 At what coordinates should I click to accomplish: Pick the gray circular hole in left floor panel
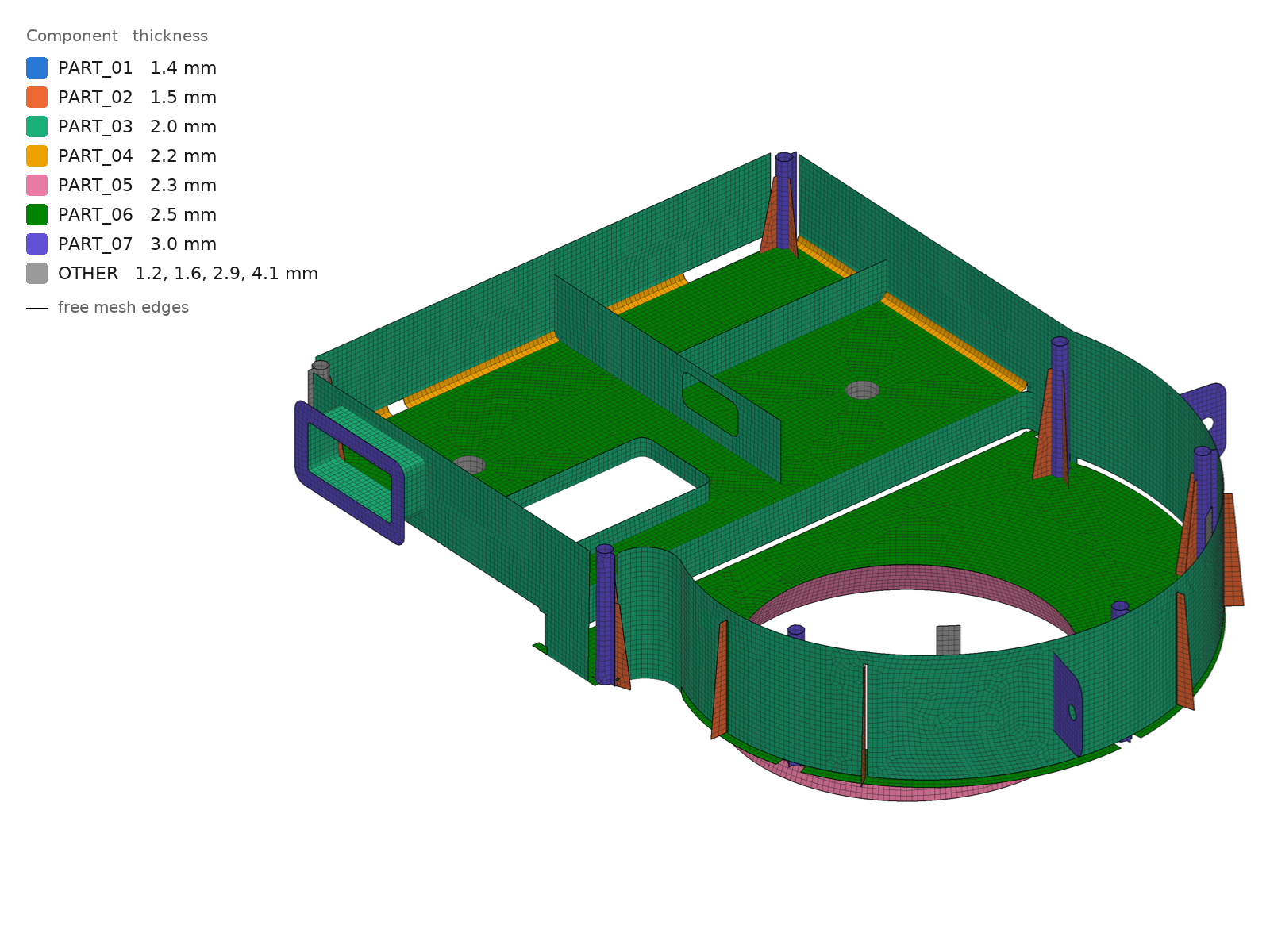click(x=469, y=465)
